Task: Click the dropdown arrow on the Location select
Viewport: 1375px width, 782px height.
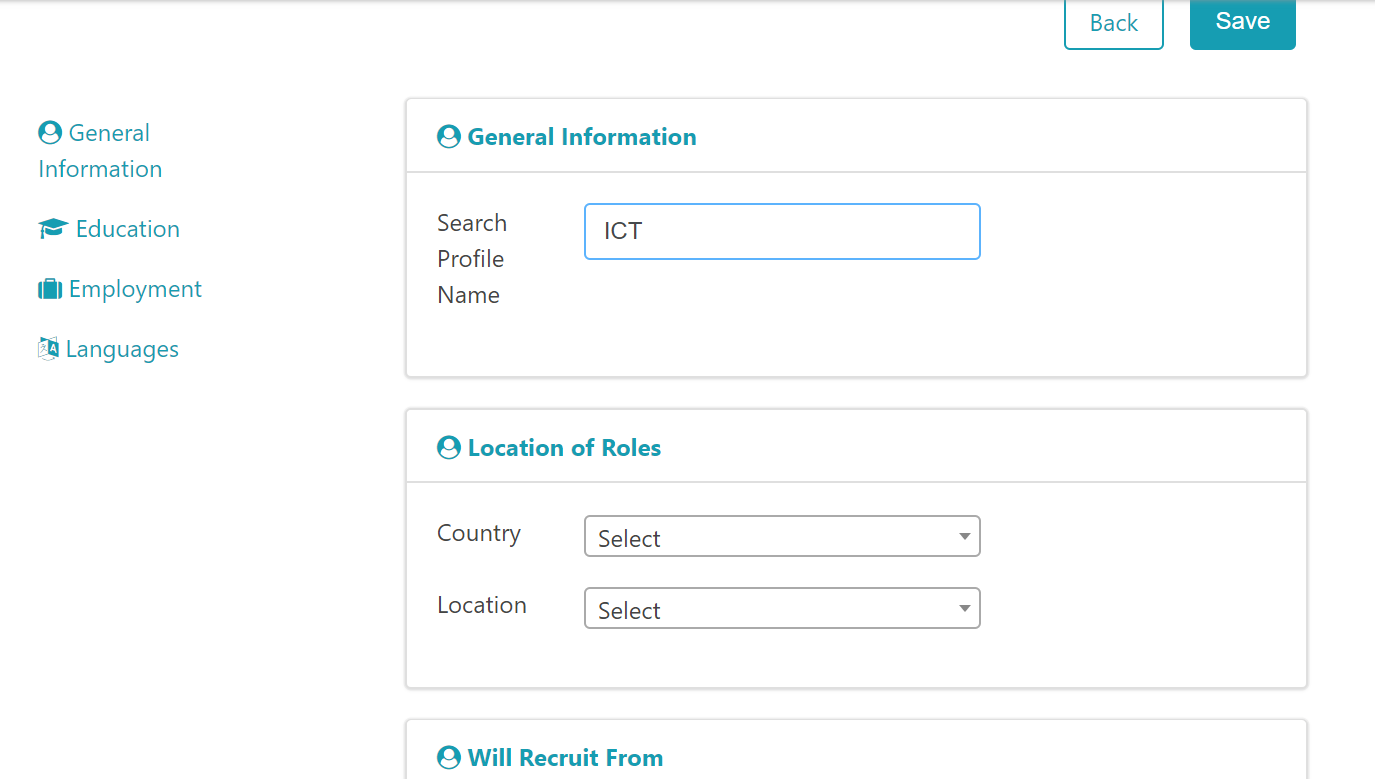Action: click(x=963, y=608)
